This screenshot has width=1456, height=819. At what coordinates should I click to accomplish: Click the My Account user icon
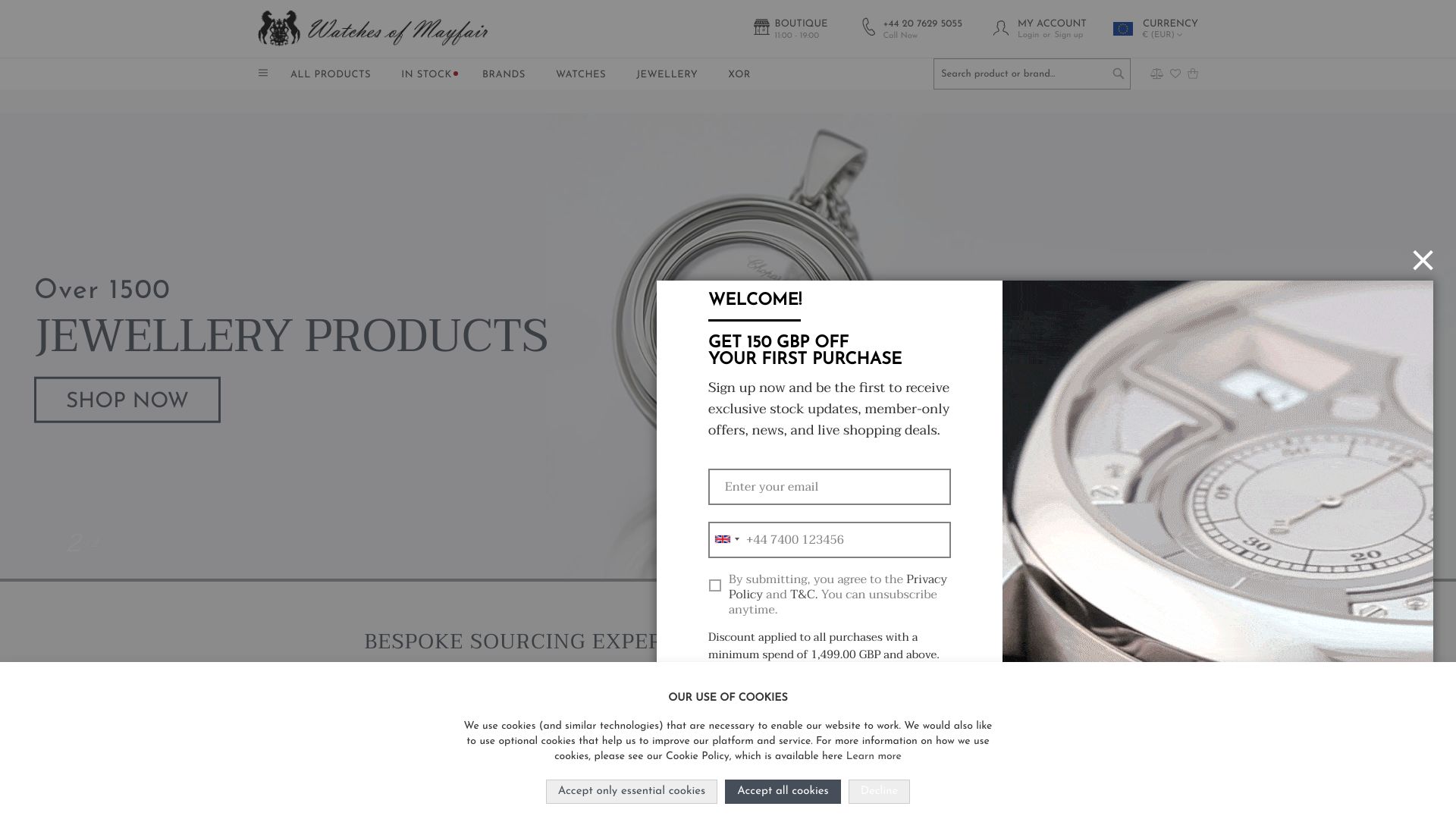click(1001, 28)
